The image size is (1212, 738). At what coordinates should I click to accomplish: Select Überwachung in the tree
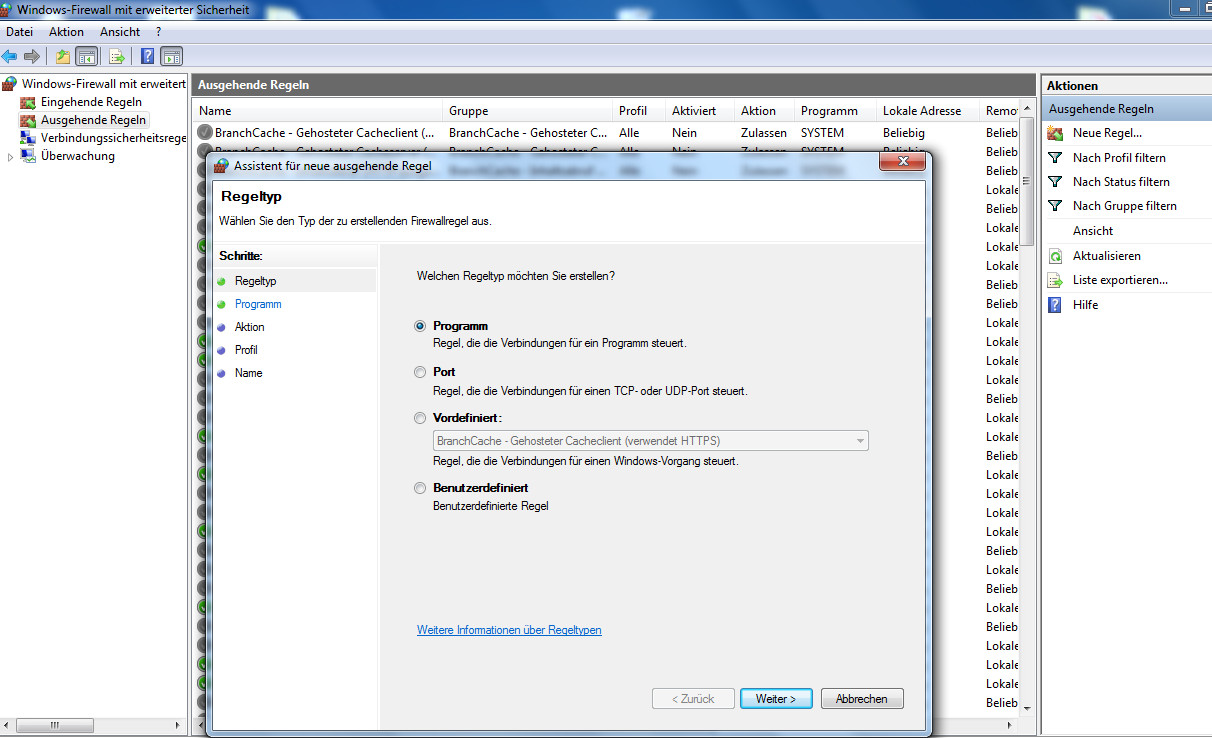tap(78, 156)
